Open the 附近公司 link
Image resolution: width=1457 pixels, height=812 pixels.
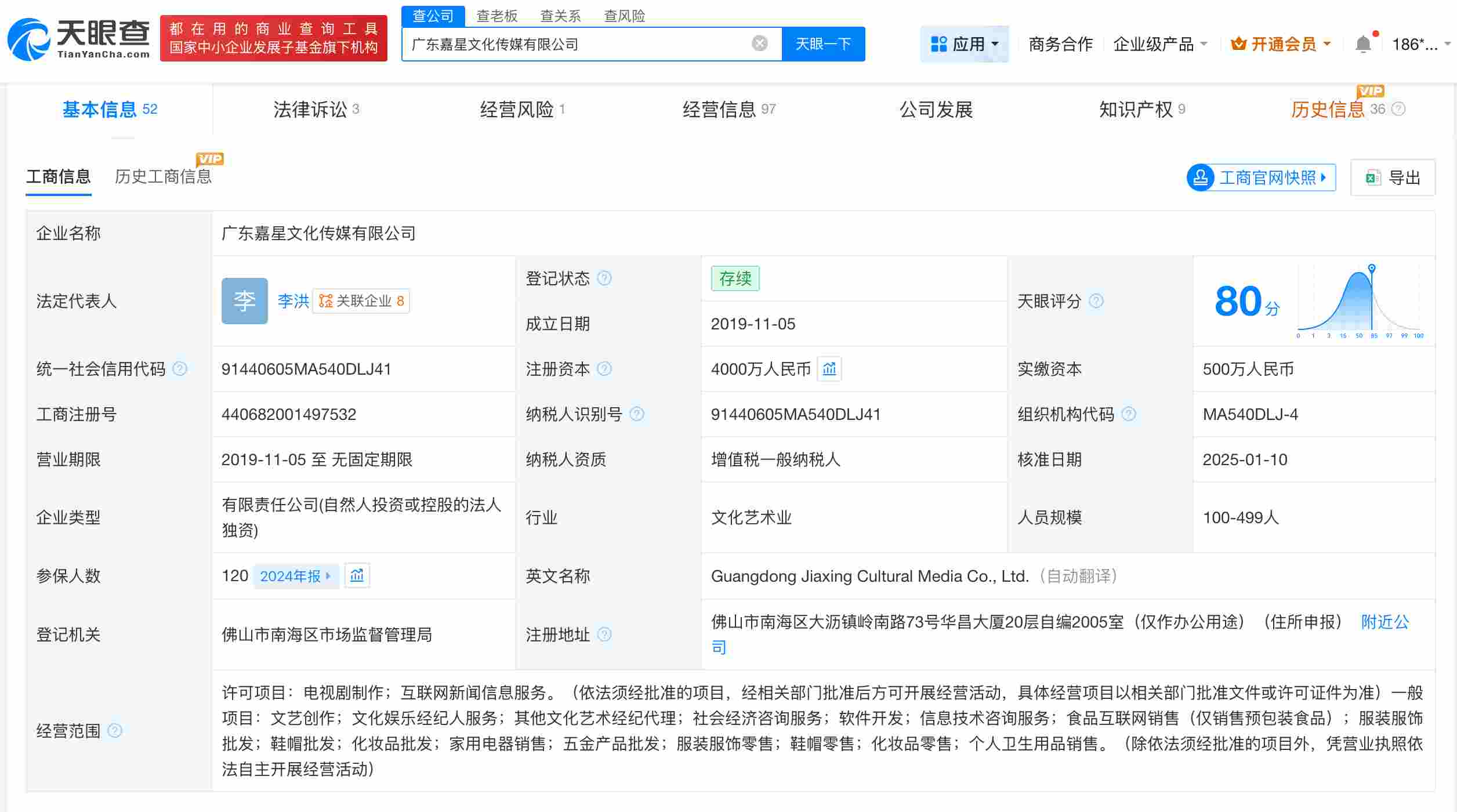1384,622
